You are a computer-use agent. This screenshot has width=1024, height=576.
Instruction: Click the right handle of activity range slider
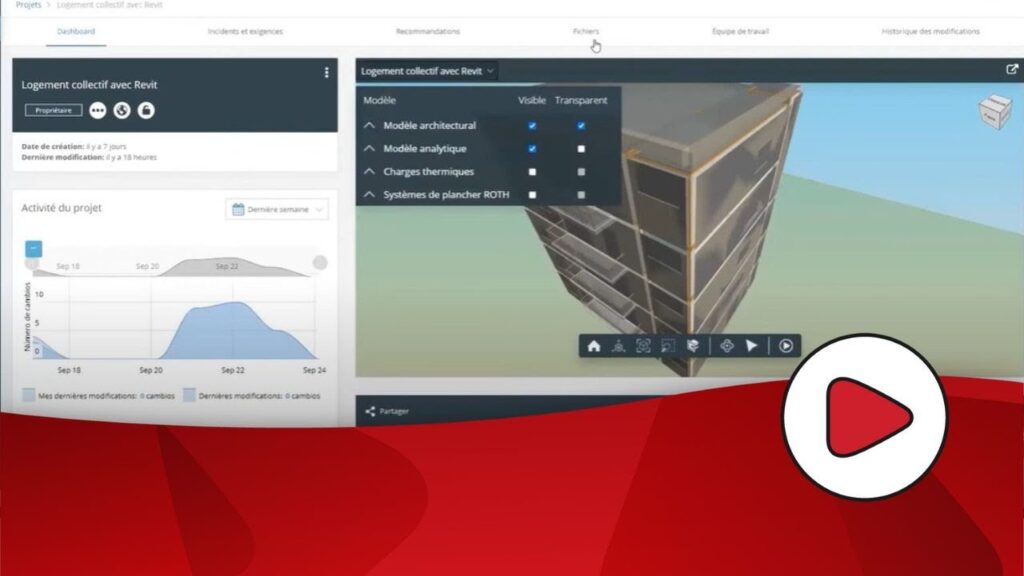pos(319,263)
